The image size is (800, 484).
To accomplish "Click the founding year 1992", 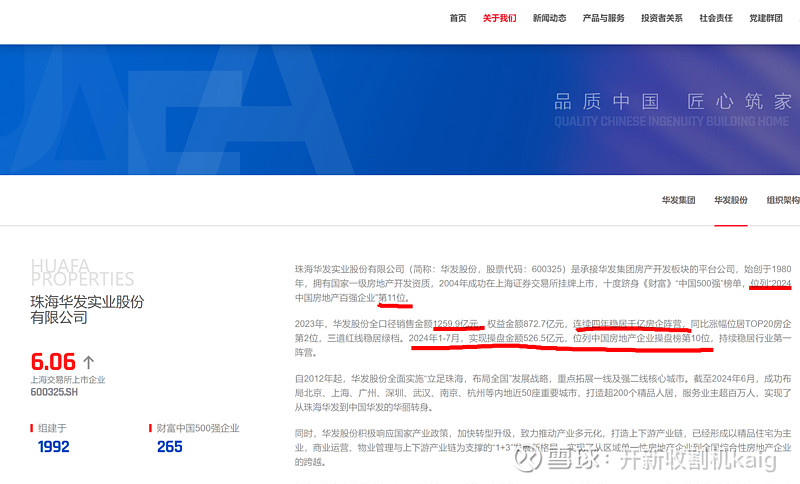I will (x=54, y=447).
